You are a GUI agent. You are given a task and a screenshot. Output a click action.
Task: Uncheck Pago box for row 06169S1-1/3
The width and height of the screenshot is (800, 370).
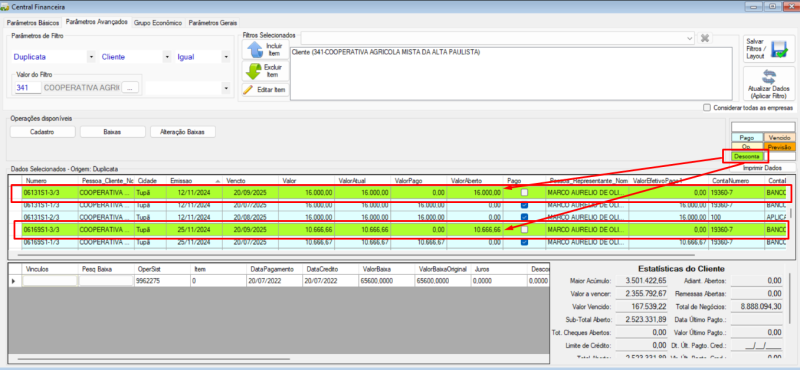524,242
